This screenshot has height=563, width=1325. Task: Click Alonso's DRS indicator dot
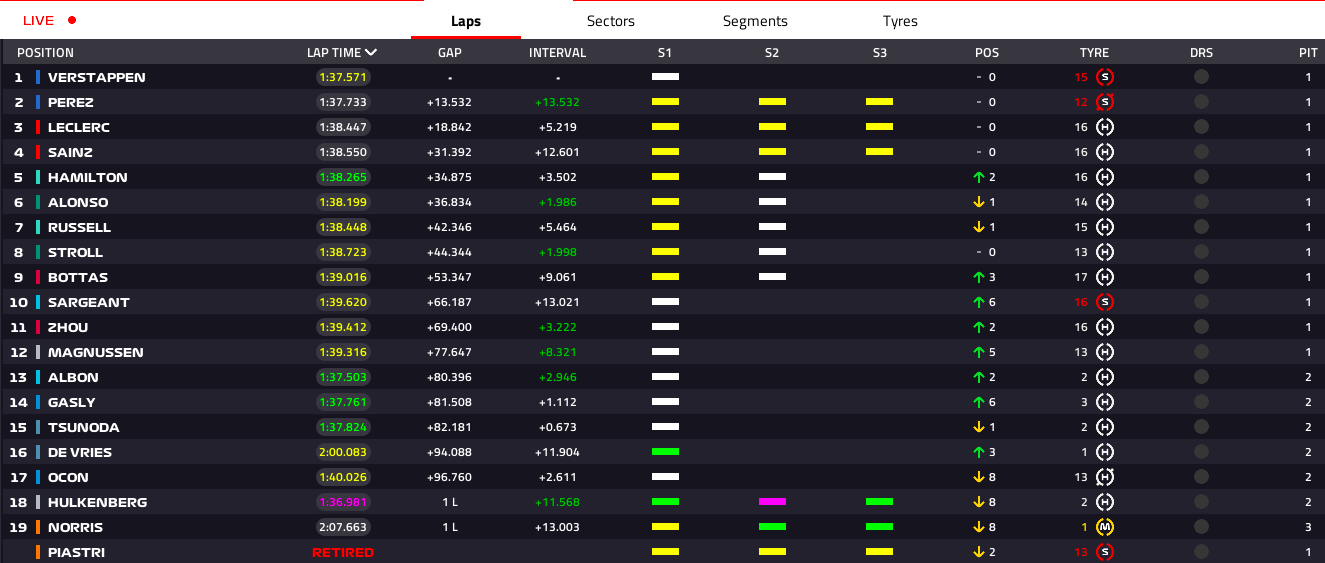1201,202
